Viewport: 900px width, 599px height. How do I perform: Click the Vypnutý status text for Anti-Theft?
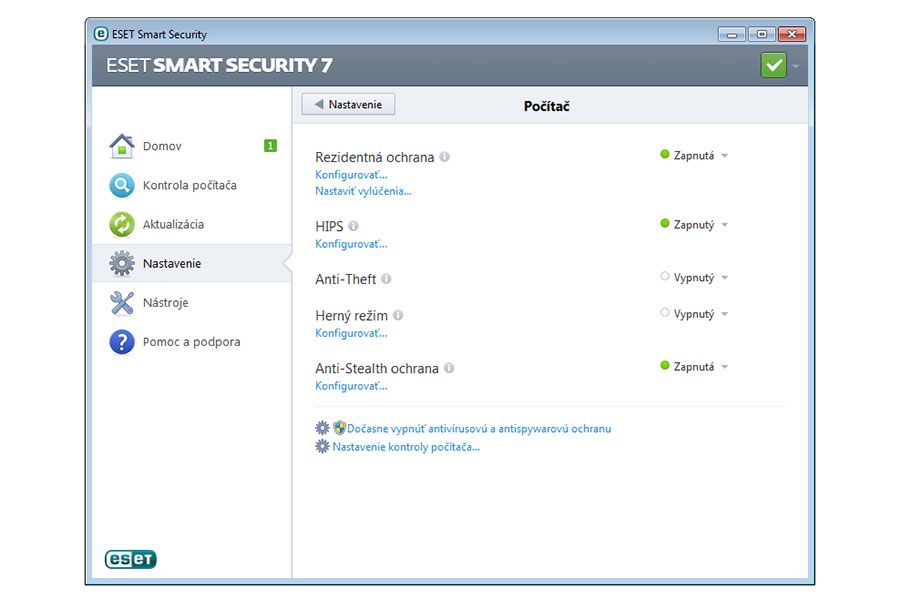click(694, 278)
